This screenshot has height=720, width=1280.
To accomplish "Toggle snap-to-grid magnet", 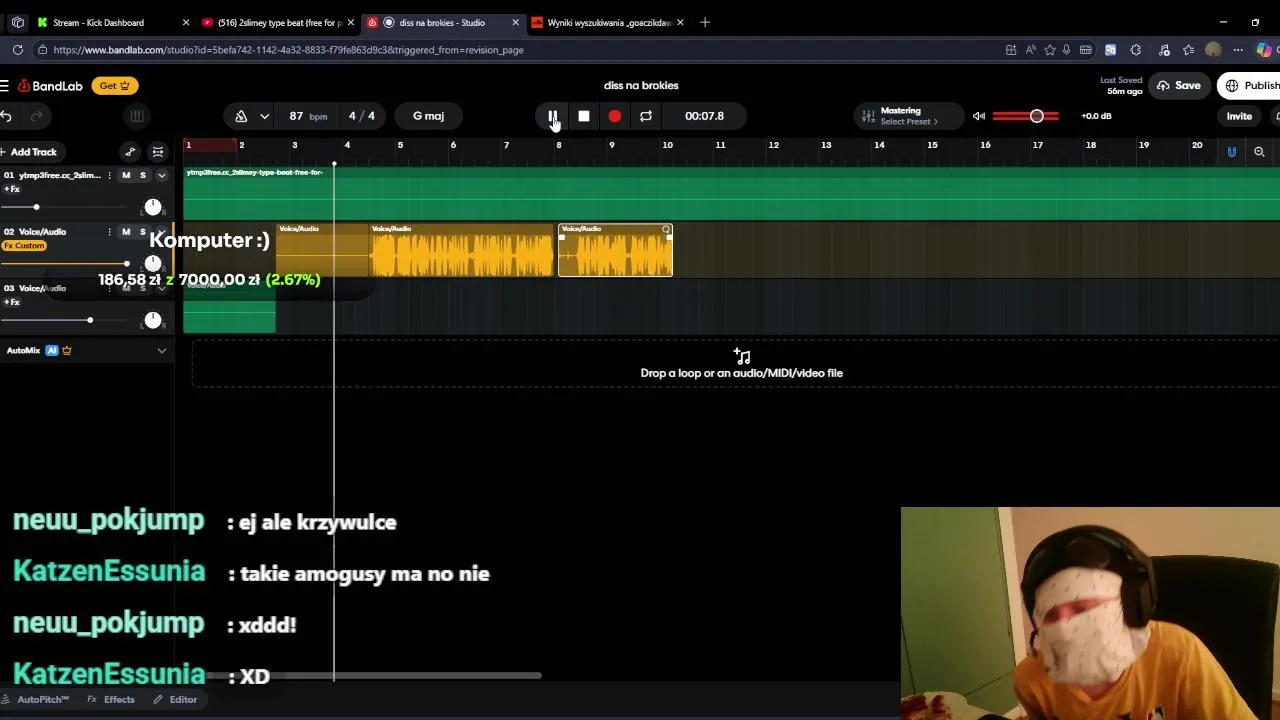I will coord(1232,152).
